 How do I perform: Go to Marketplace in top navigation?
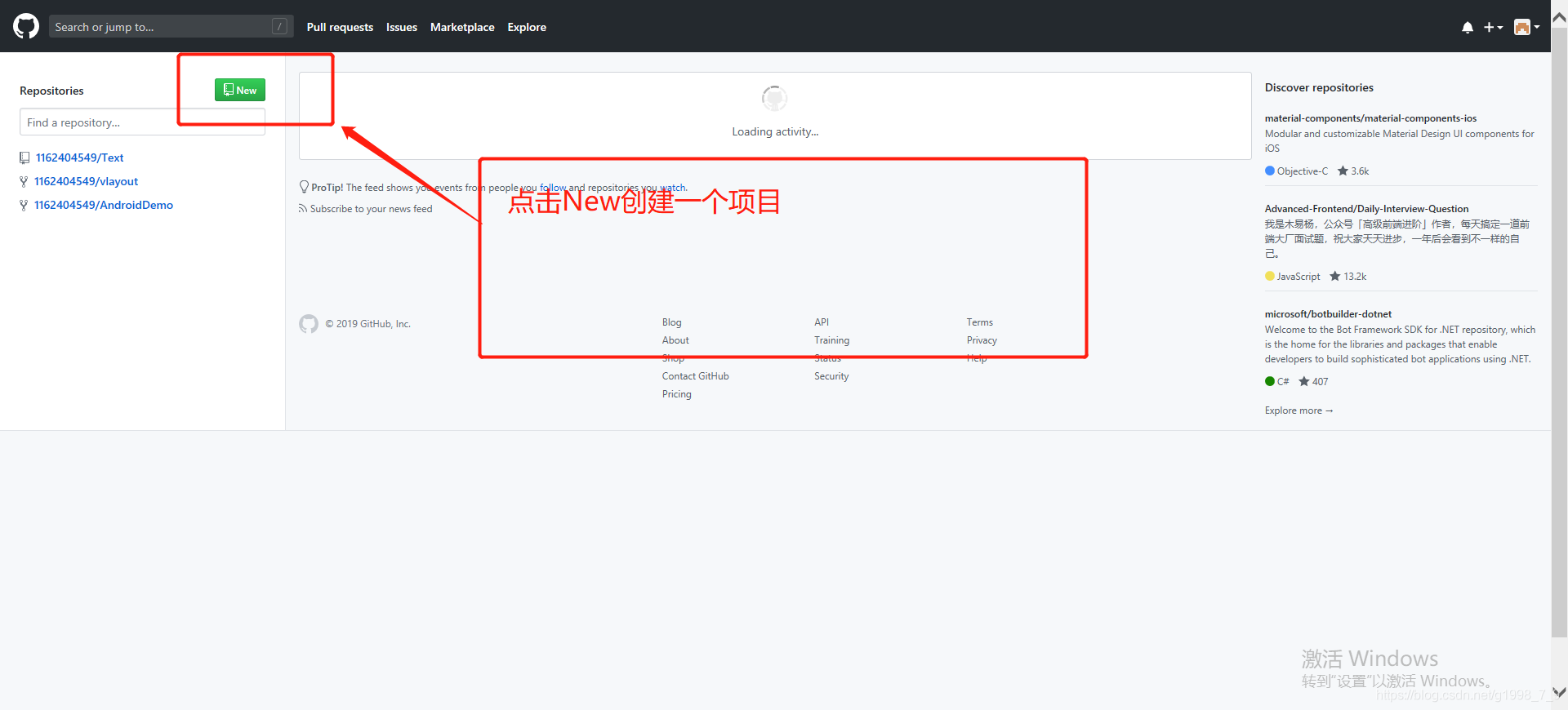(x=462, y=27)
